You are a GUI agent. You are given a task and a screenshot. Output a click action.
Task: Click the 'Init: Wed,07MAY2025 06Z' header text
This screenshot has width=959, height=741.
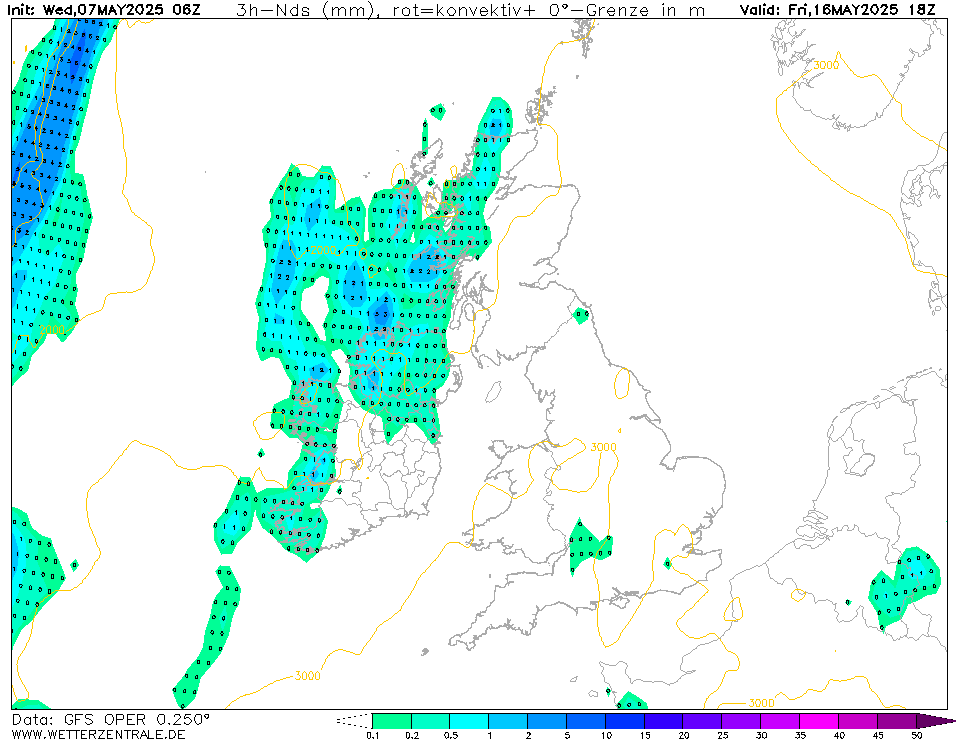(103, 10)
